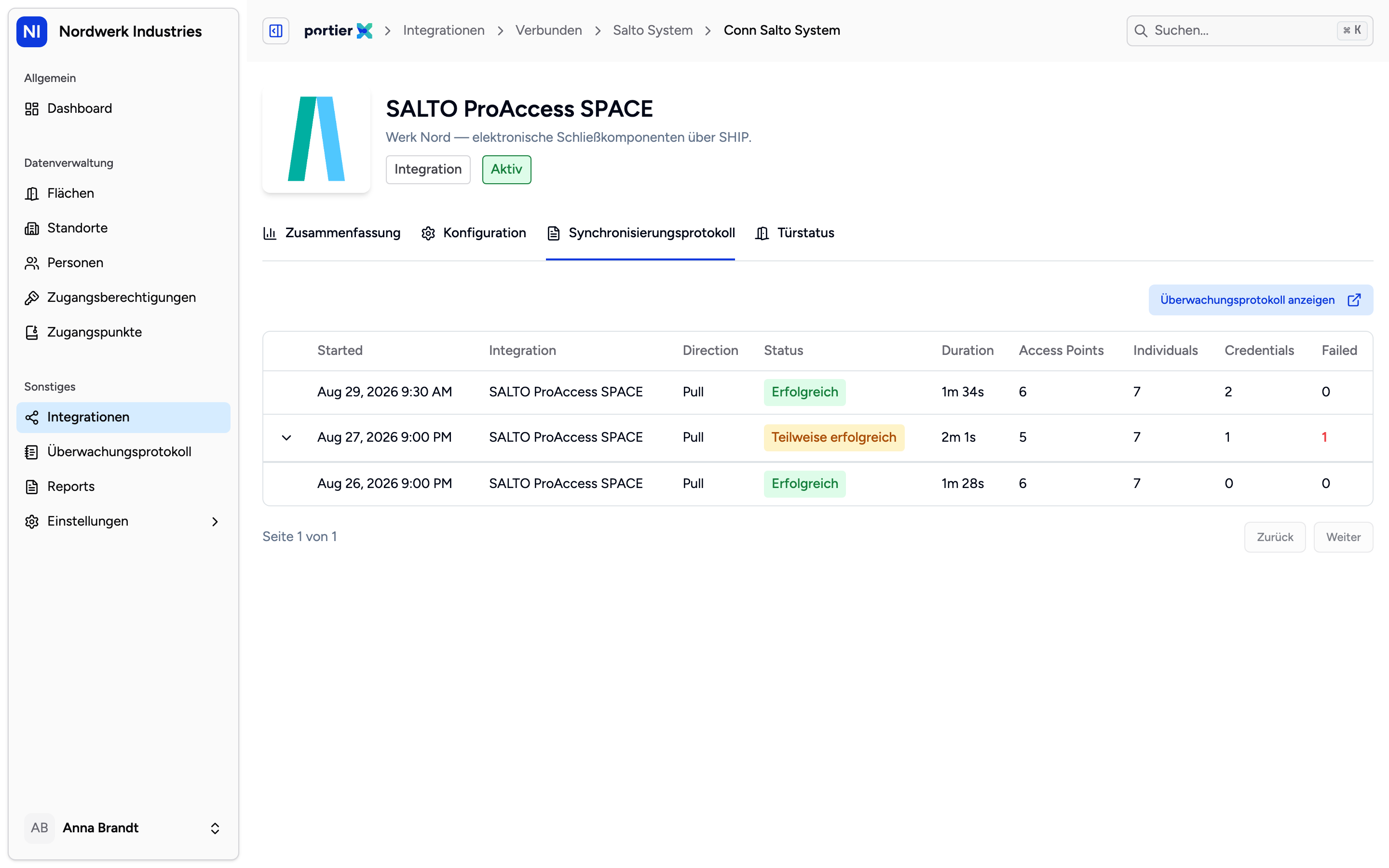Image resolution: width=1389 pixels, height=868 pixels.
Task: Click the Failed column header
Action: [x=1339, y=351]
